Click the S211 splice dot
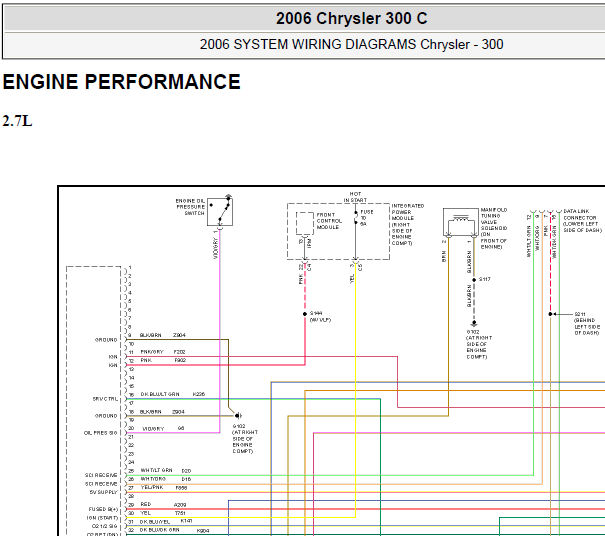The image size is (605, 536). [x=550, y=314]
